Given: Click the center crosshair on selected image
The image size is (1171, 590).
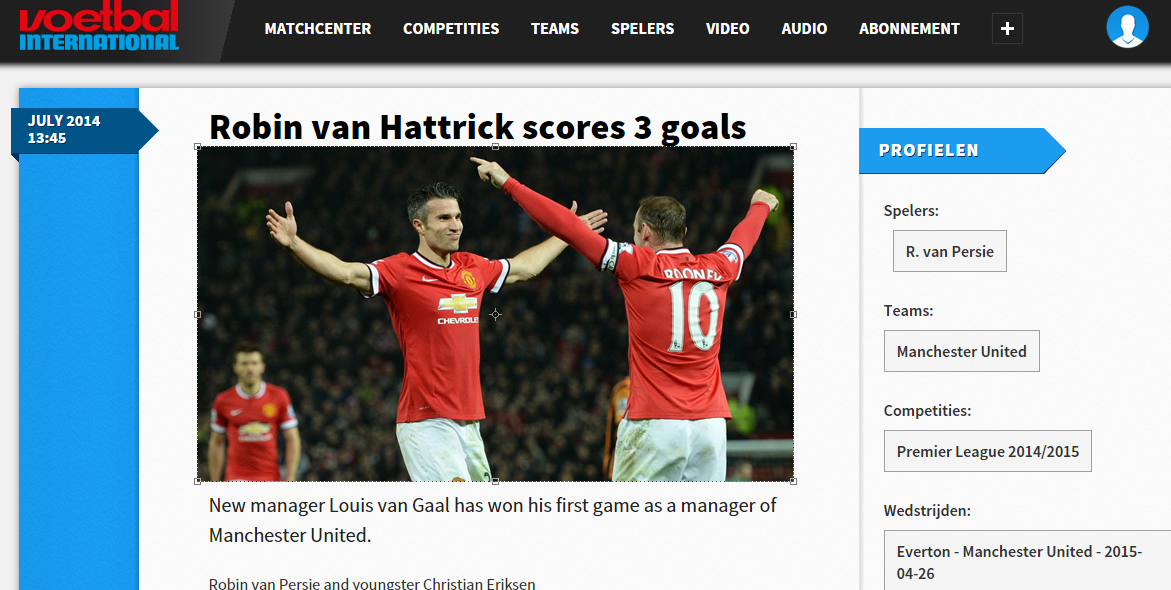Looking at the screenshot, I should (x=495, y=314).
